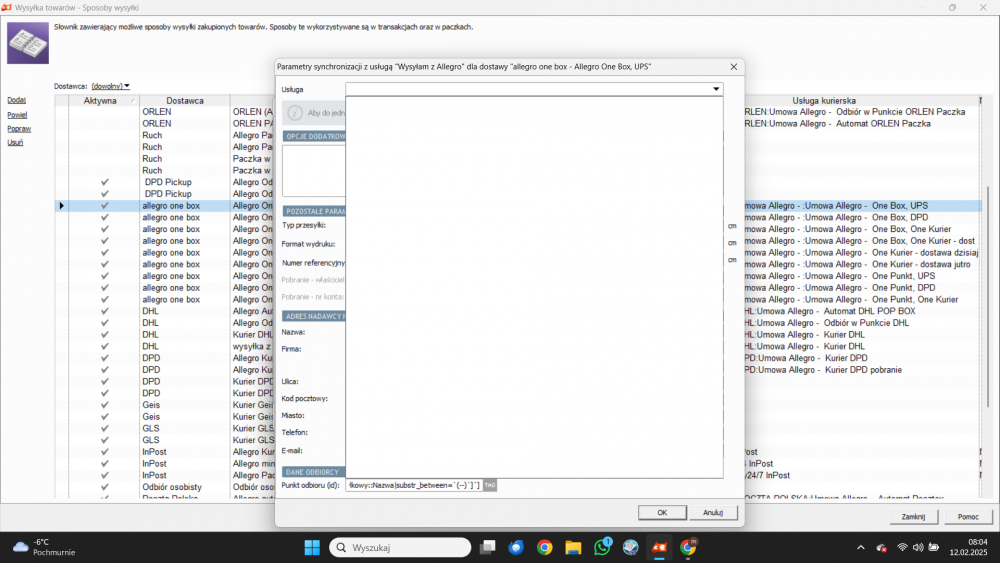Click the Task View taskbar icon
The width and height of the screenshot is (1000, 563).
tap(488, 547)
